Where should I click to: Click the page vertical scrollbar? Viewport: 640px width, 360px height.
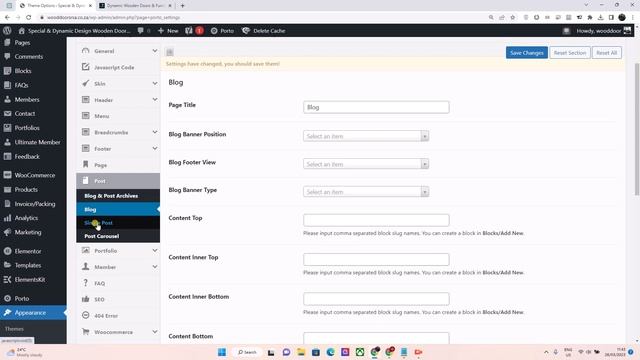click(637, 130)
